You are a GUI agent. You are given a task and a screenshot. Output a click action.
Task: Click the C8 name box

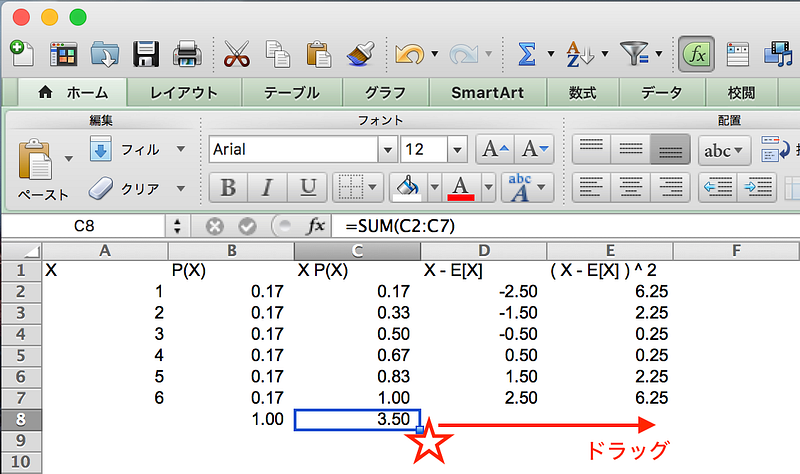pyautogui.click(x=84, y=226)
